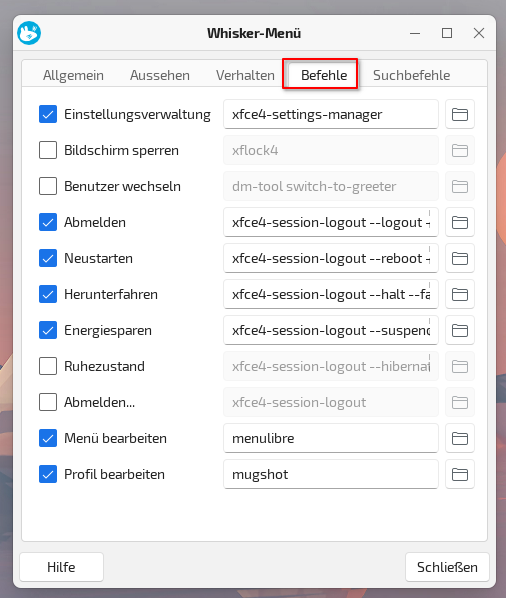Open file browser for Neustarten command
This screenshot has height=598, width=506.
pyautogui.click(x=459, y=258)
